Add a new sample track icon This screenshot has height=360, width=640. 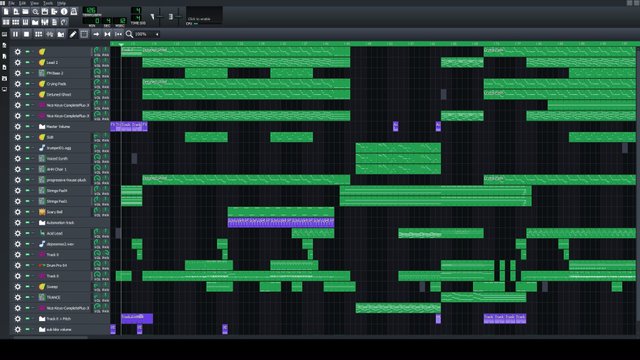point(50,34)
